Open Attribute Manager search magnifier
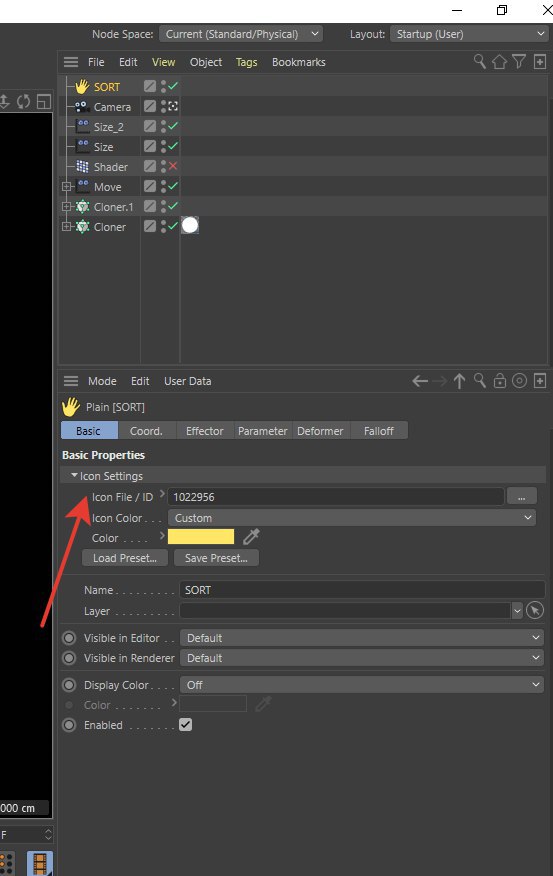The height and width of the screenshot is (876, 553). point(479,381)
